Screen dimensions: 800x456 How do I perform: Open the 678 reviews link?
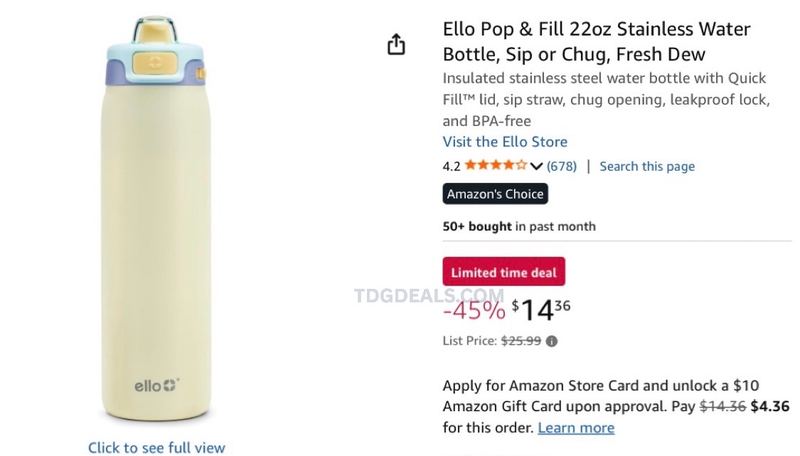pyautogui.click(x=561, y=166)
